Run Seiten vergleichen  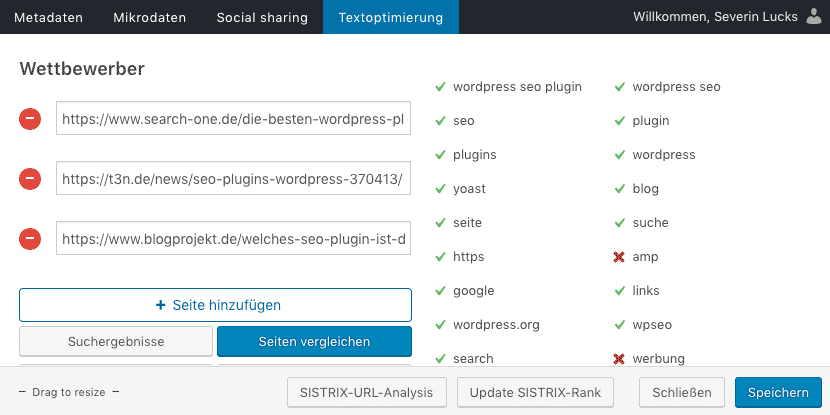pos(314,341)
